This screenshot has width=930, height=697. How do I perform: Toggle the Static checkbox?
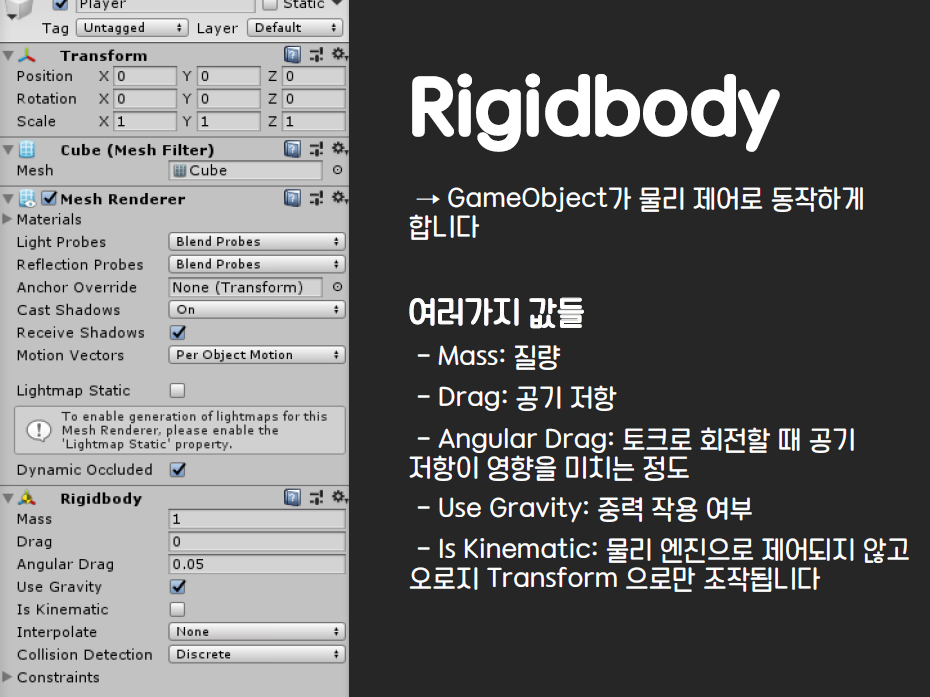point(270,5)
